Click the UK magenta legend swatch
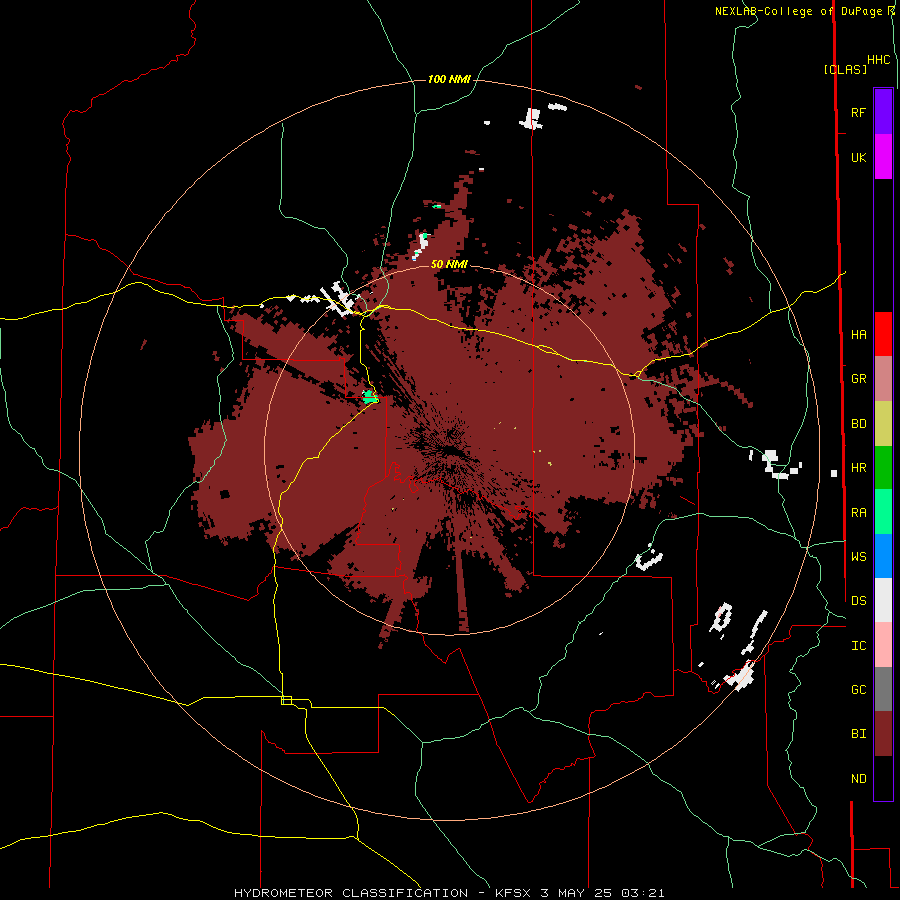The width and height of the screenshot is (900, 900). point(883,156)
